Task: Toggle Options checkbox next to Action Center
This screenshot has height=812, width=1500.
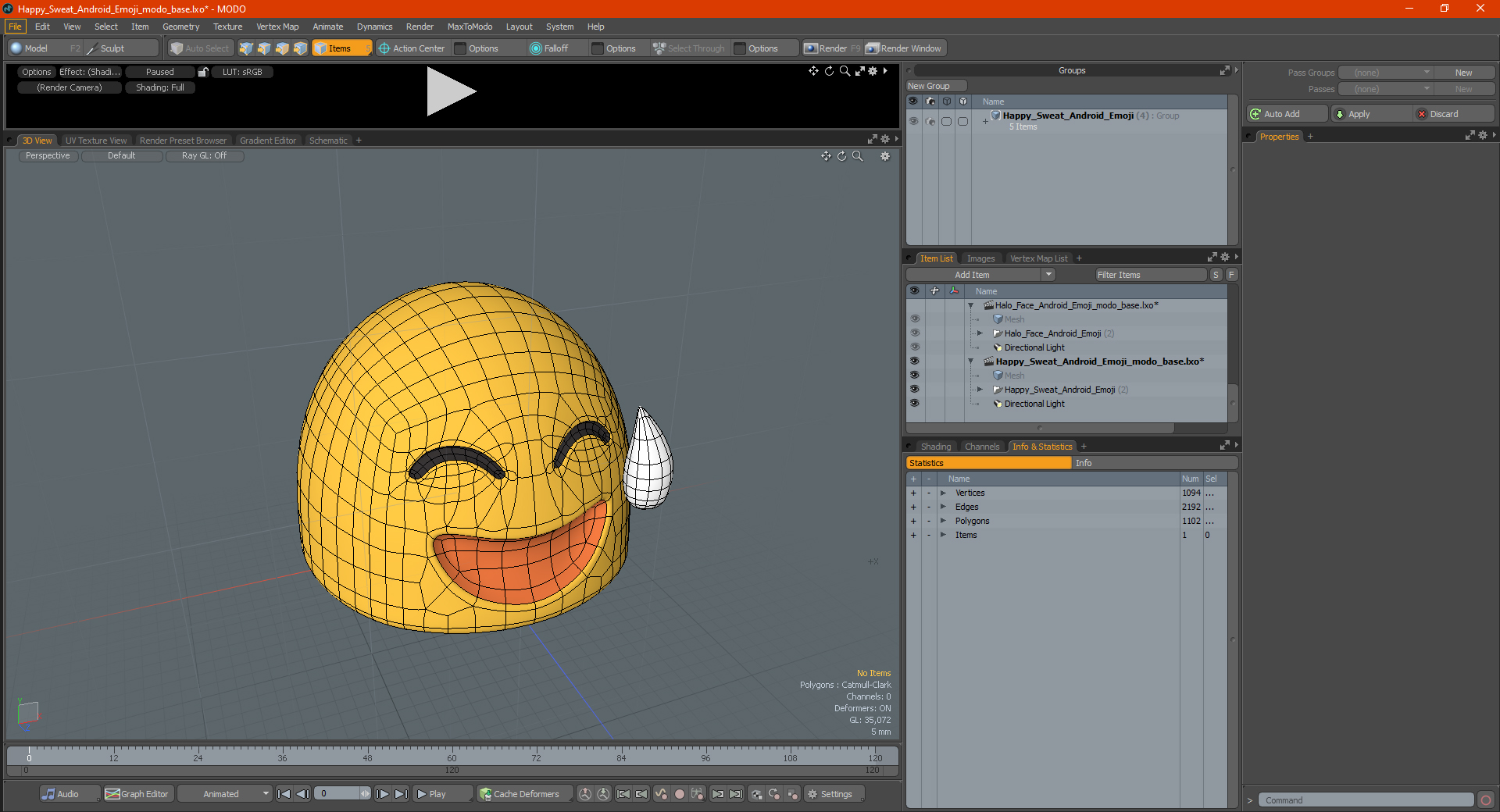Action: 461,48
